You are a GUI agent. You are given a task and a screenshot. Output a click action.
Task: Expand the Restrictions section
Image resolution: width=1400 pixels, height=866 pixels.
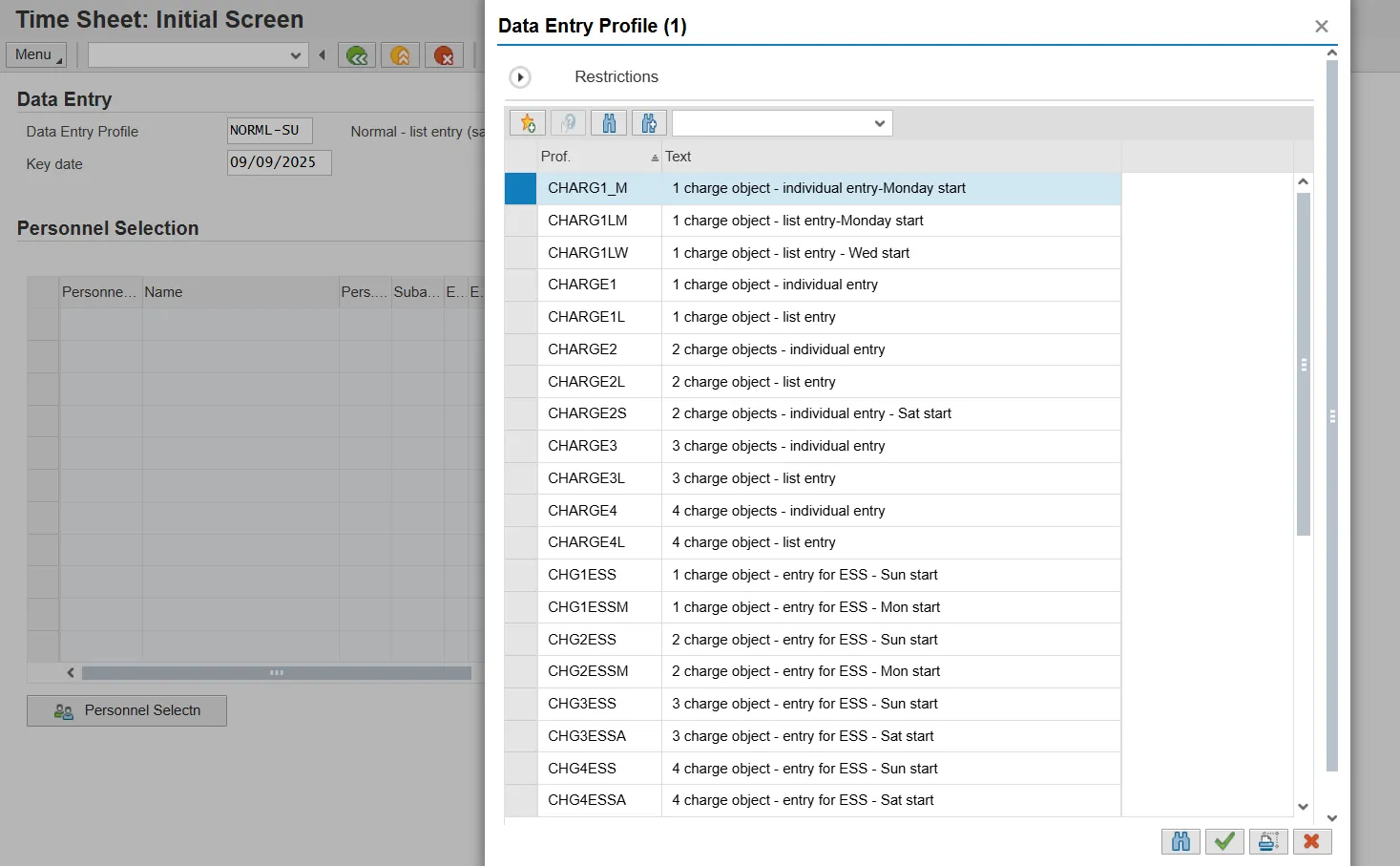point(520,77)
